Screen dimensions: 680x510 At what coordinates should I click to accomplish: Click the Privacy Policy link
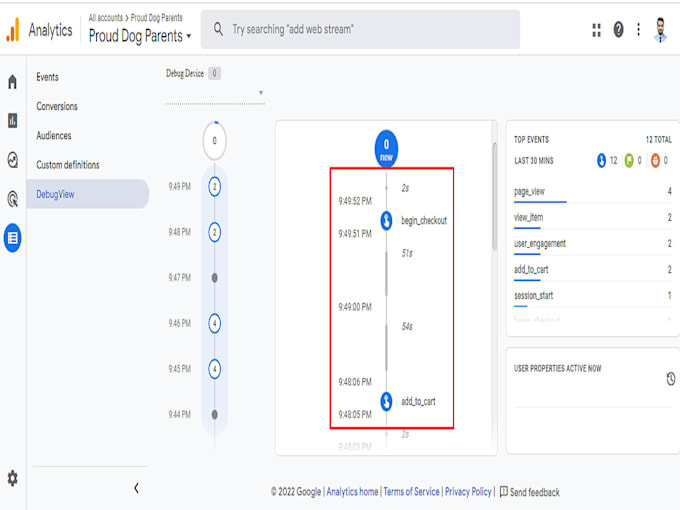(468, 492)
